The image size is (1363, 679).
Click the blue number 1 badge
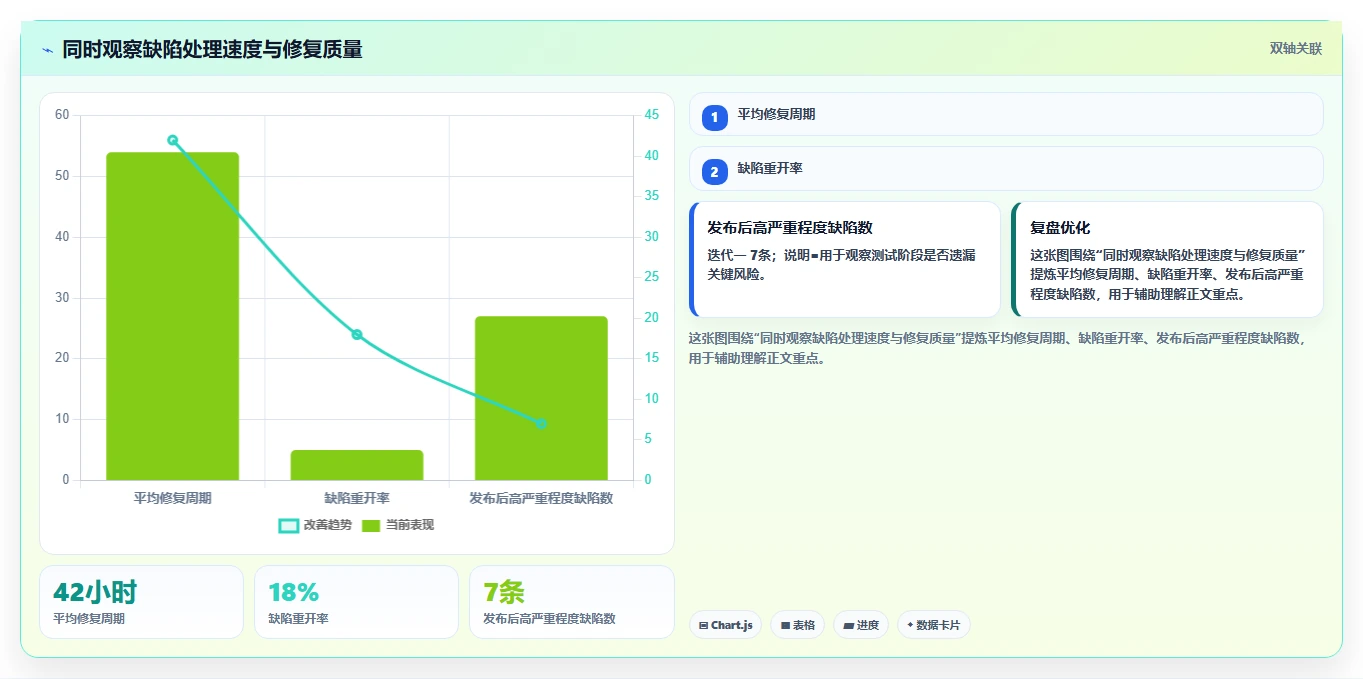pos(714,117)
